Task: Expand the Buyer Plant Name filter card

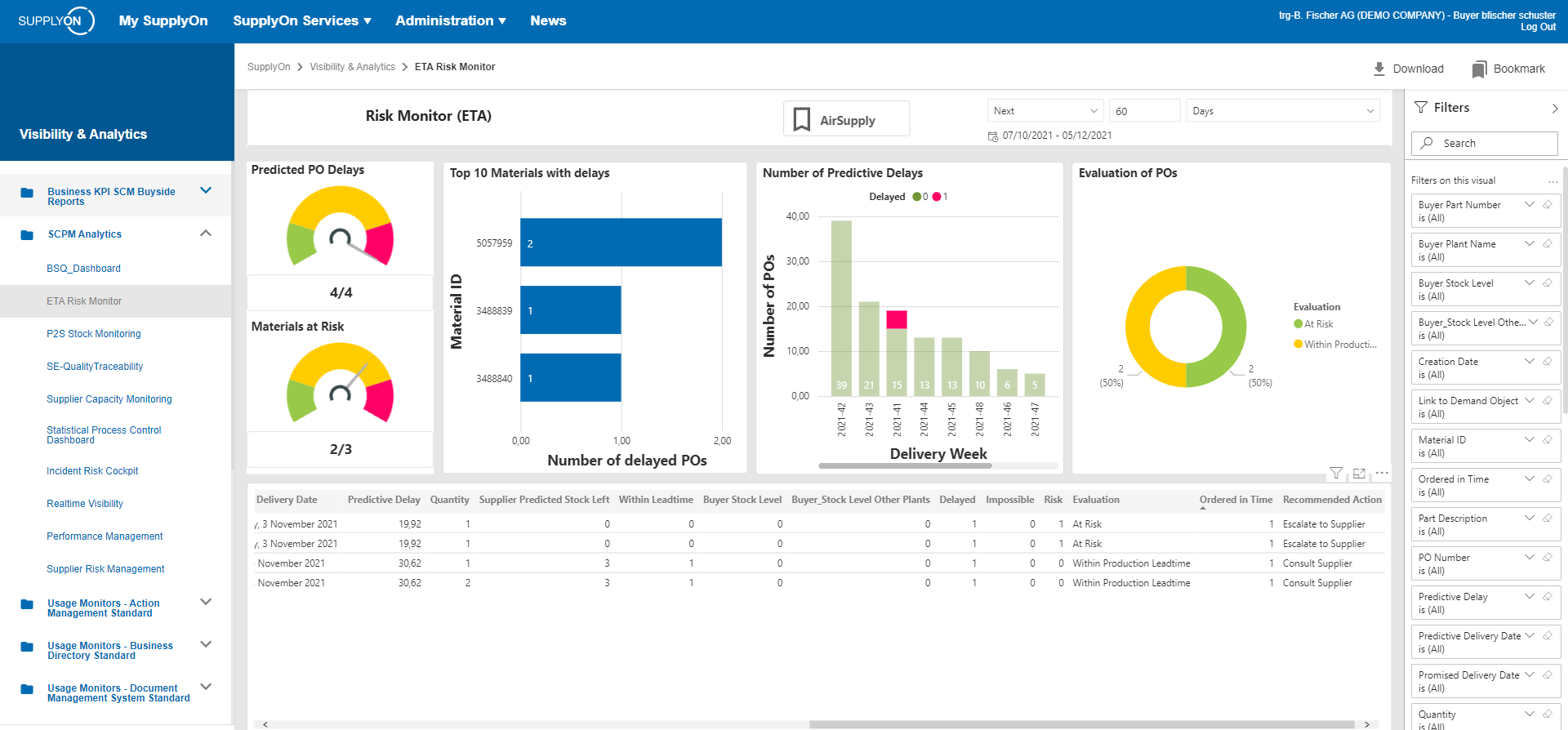Action: (1530, 244)
